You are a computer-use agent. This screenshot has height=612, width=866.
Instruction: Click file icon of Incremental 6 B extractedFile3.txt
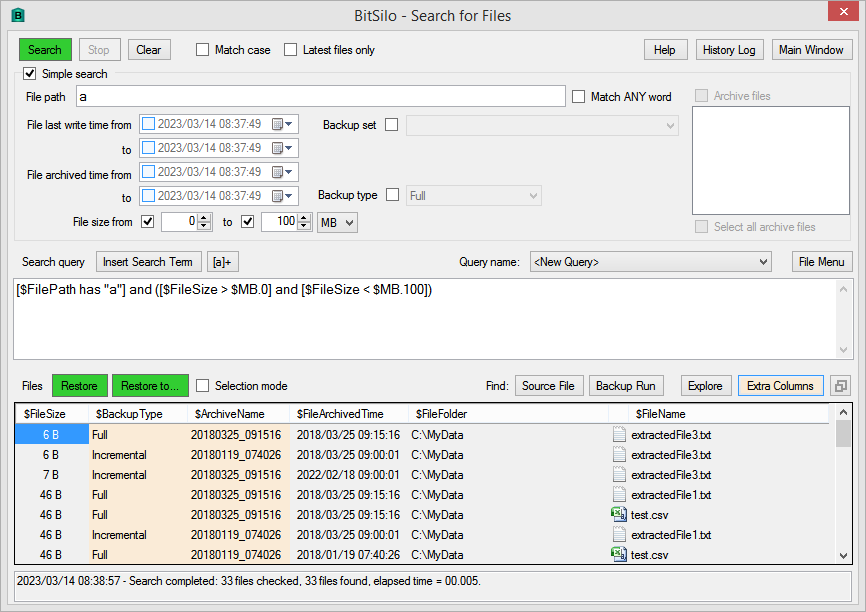pos(619,455)
